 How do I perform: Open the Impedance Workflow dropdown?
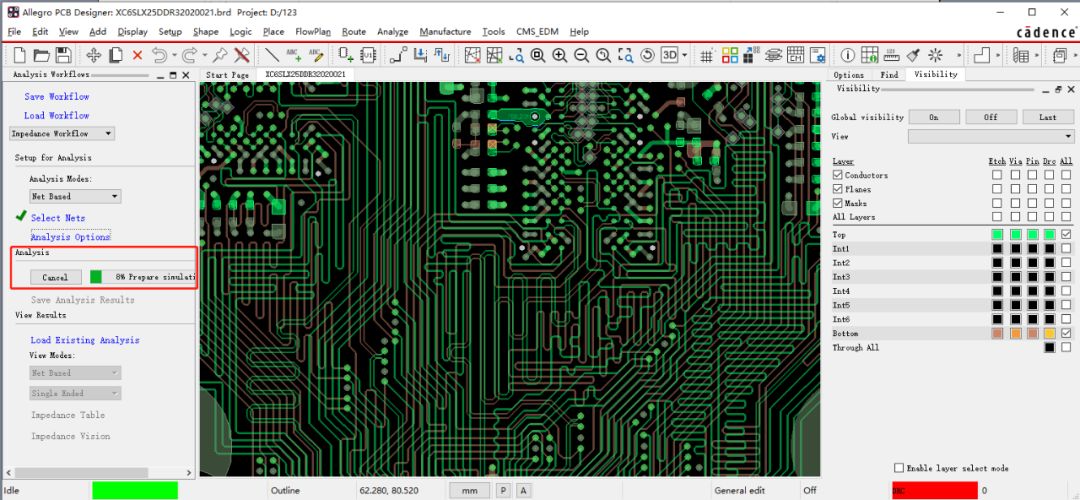point(62,134)
